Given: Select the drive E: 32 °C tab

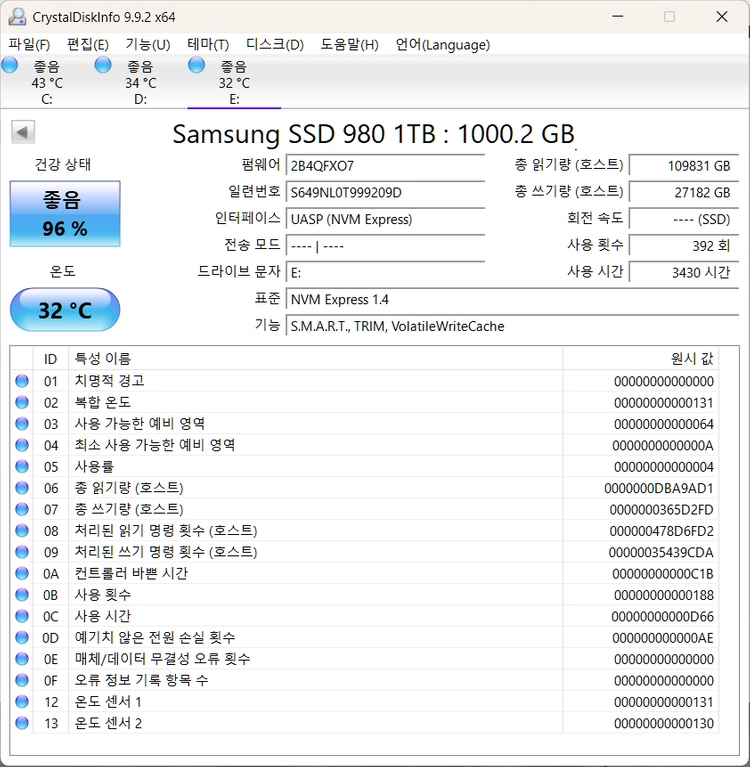Looking at the screenshot, I should [234, 82].
